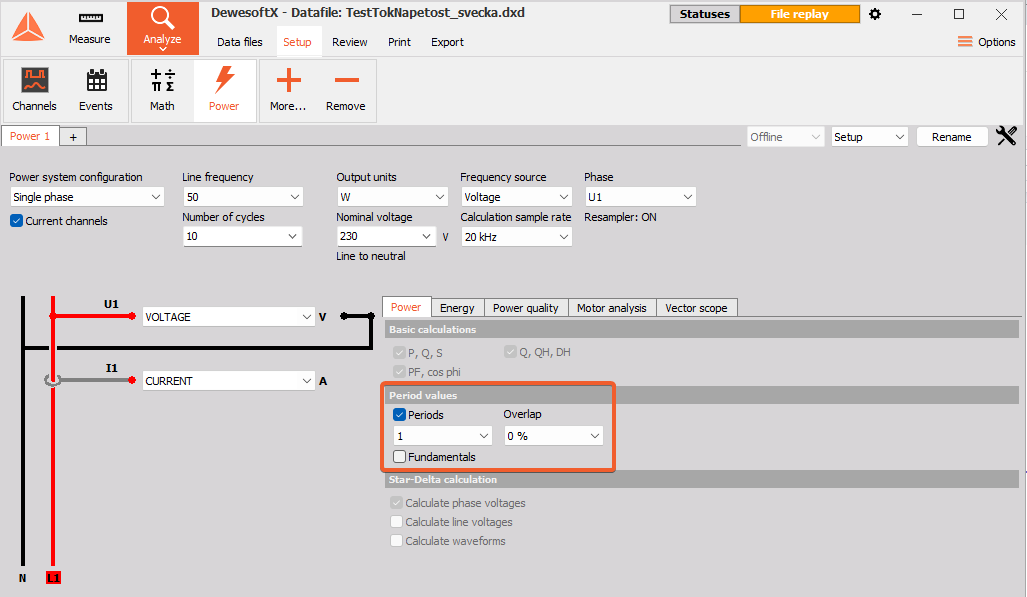Open Number of cycles dropdown
The height and width of the screenshot is (597, 1027).
point(242,236)
